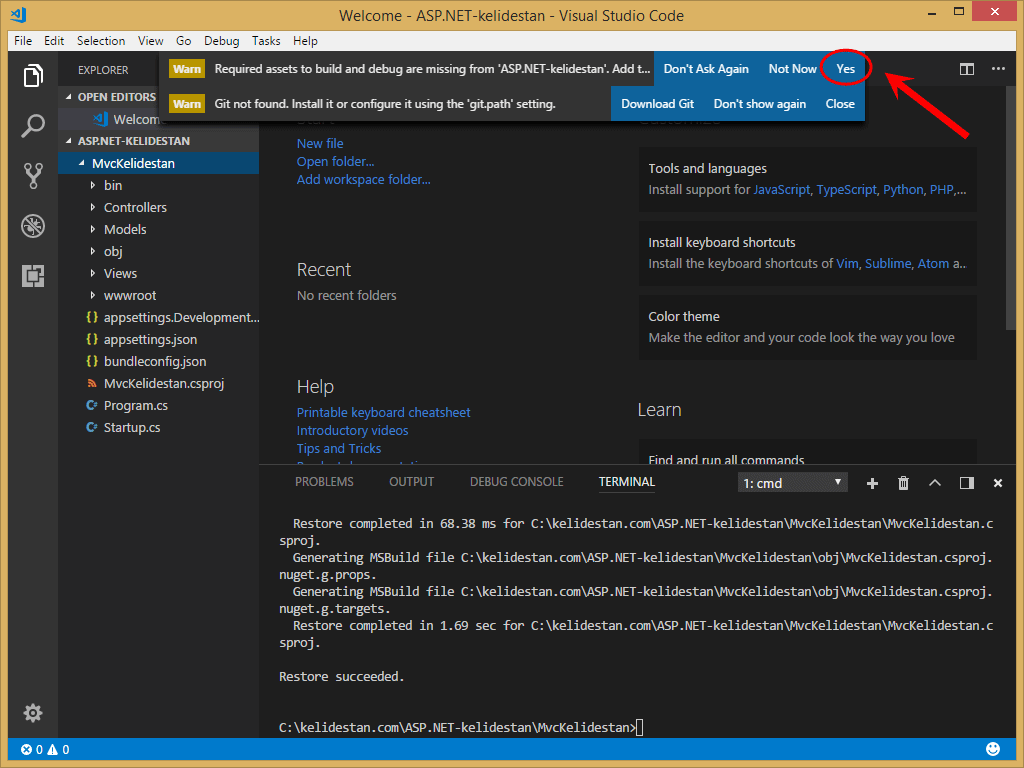Image resolution: width=1024 pixels, height=768 pixels.
Task: Open bundleconfig.json file
Action: 154,361
